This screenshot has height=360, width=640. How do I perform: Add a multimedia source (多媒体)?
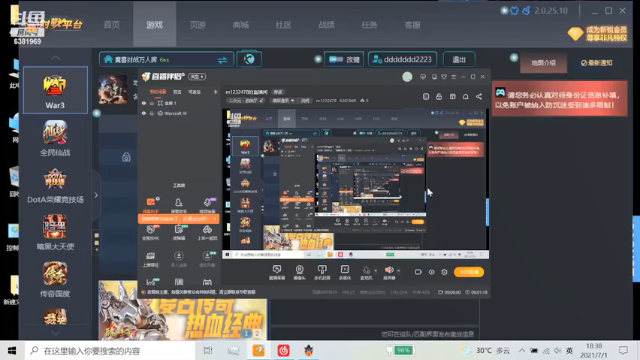pos(345,272)
